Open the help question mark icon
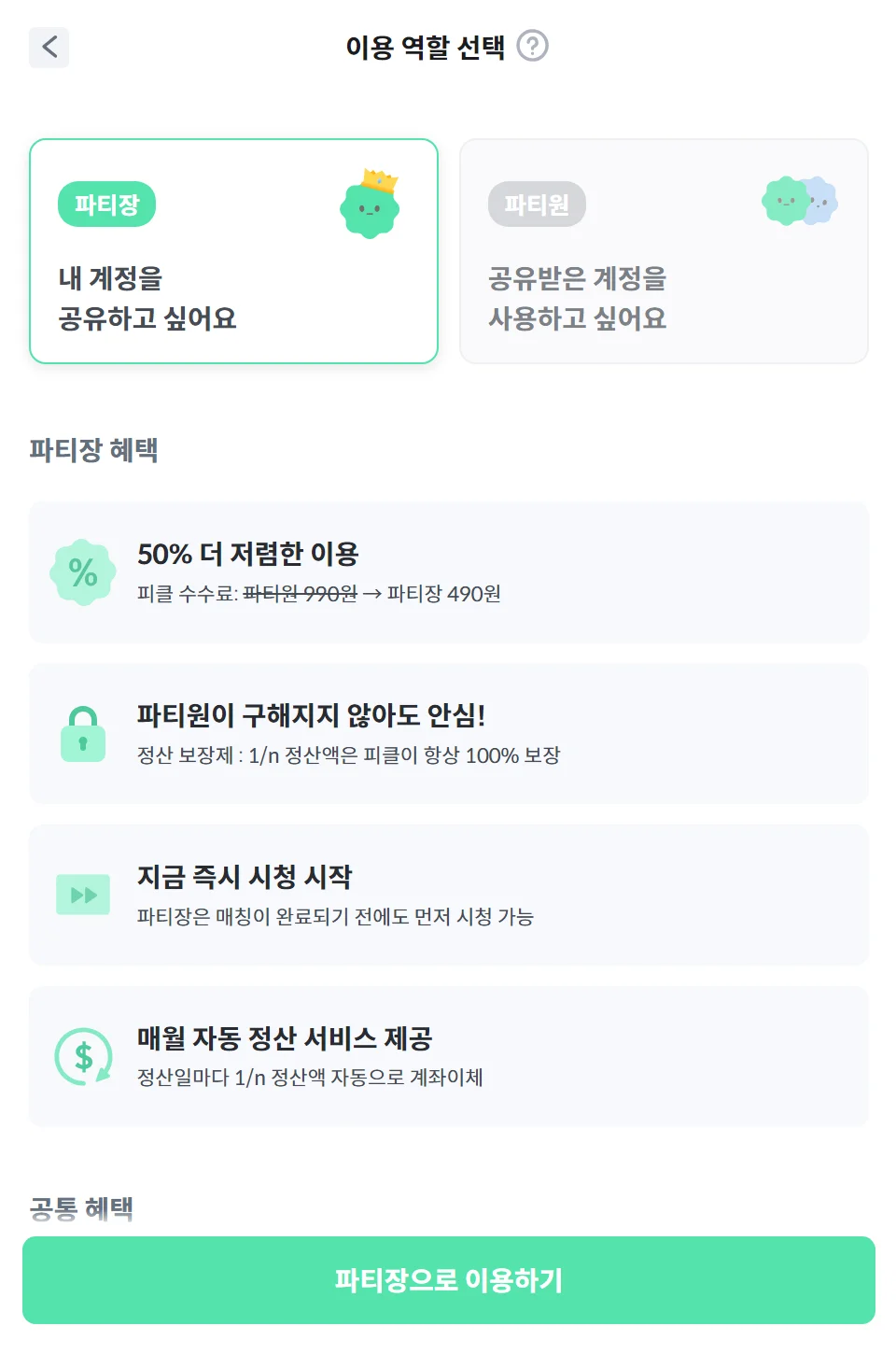Image resolution: width=896 pixels, height=1354 pixels. click(x=533, y=46)
